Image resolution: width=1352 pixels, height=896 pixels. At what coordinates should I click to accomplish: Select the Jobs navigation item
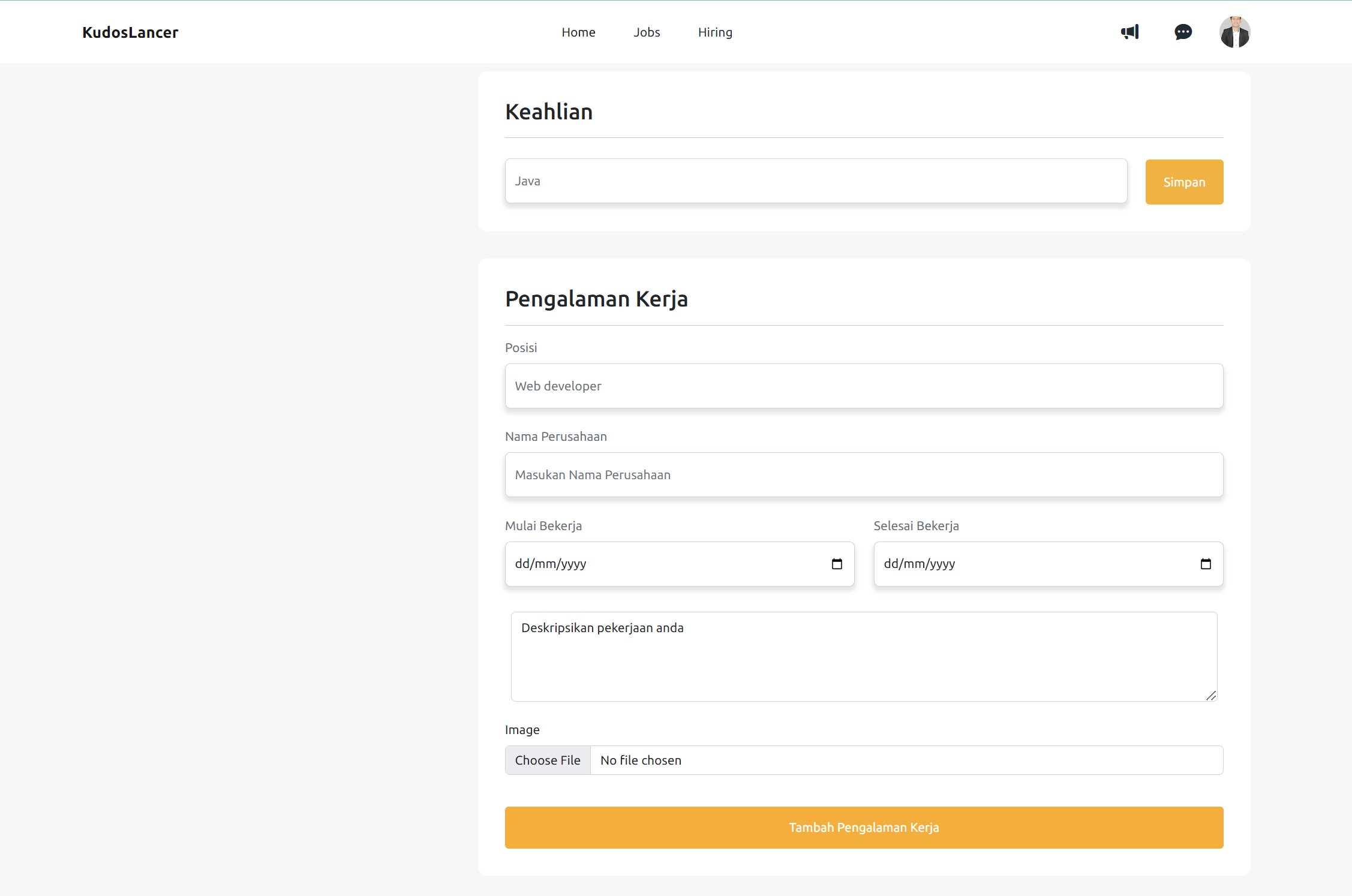647,32
